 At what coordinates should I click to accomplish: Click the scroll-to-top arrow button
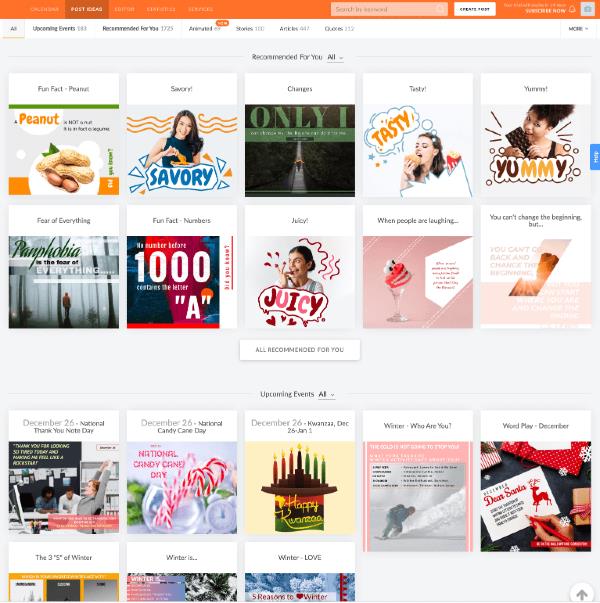point(581,594)
